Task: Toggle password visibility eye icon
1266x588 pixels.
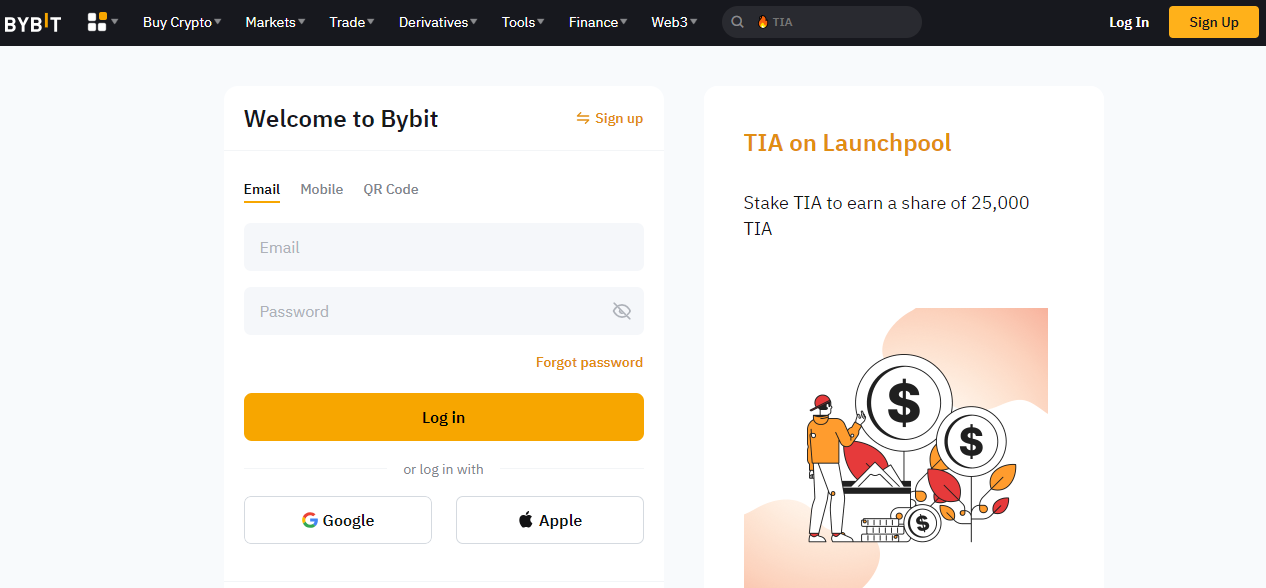Action: (x=622, y=311)
